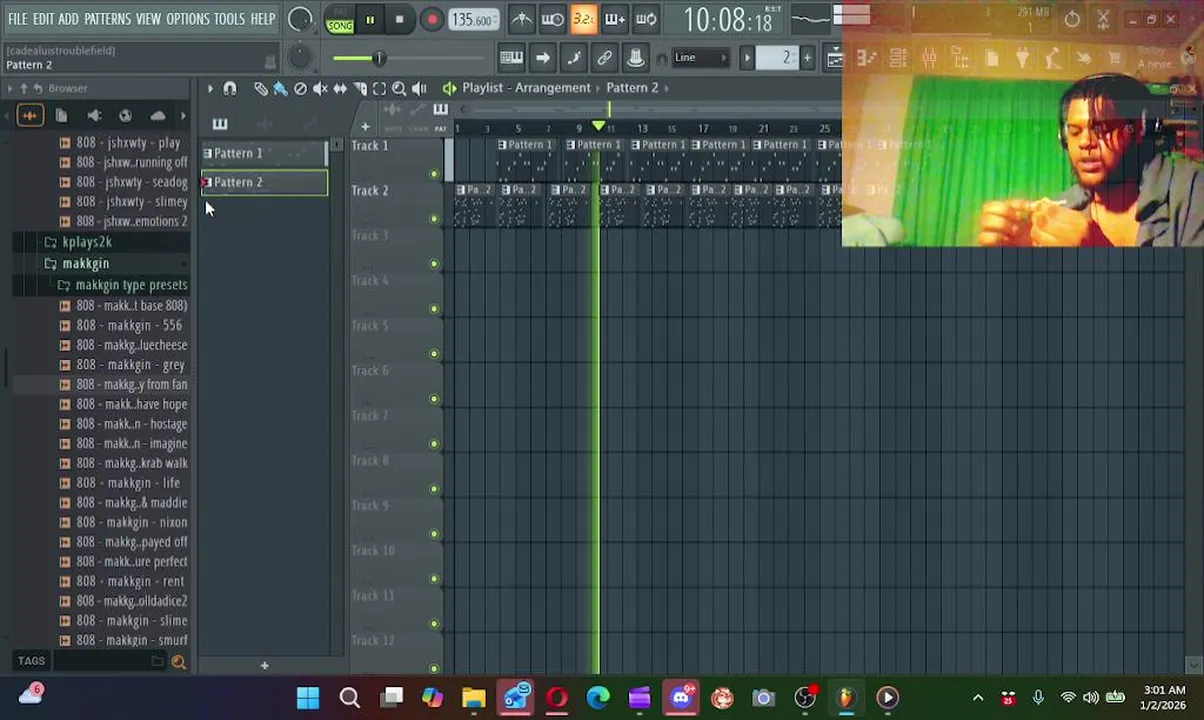Image resolution: width=1204 pixels, height=720 pixels.
Task: Mute Track 9 via its green light
Action: pyautogui.click(x=434, y=534)
